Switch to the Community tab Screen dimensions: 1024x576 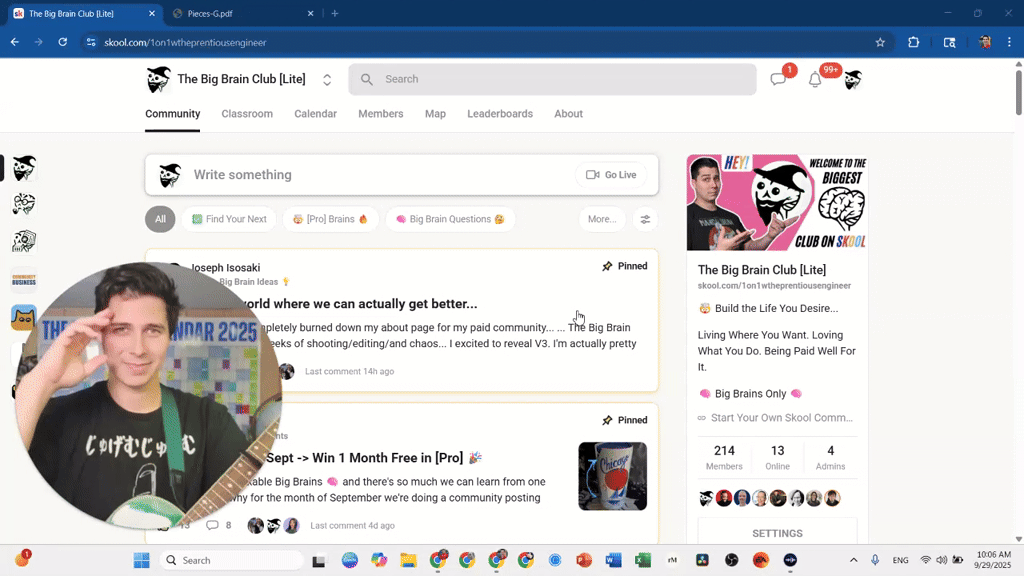tap(172, 114)
